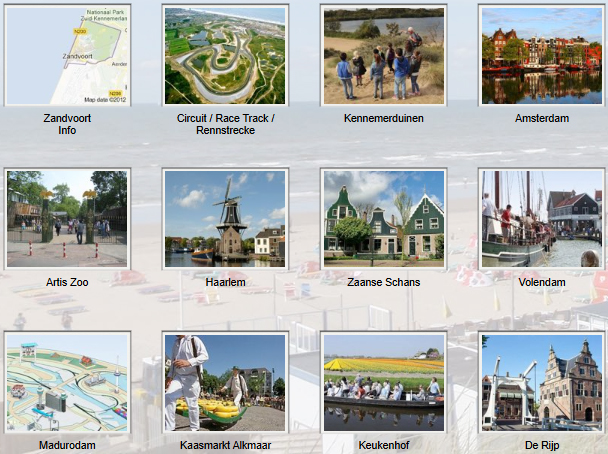Click the "Volendam" caption text
The width and height of the screenshot is (608, 454).
click(541, 282)
